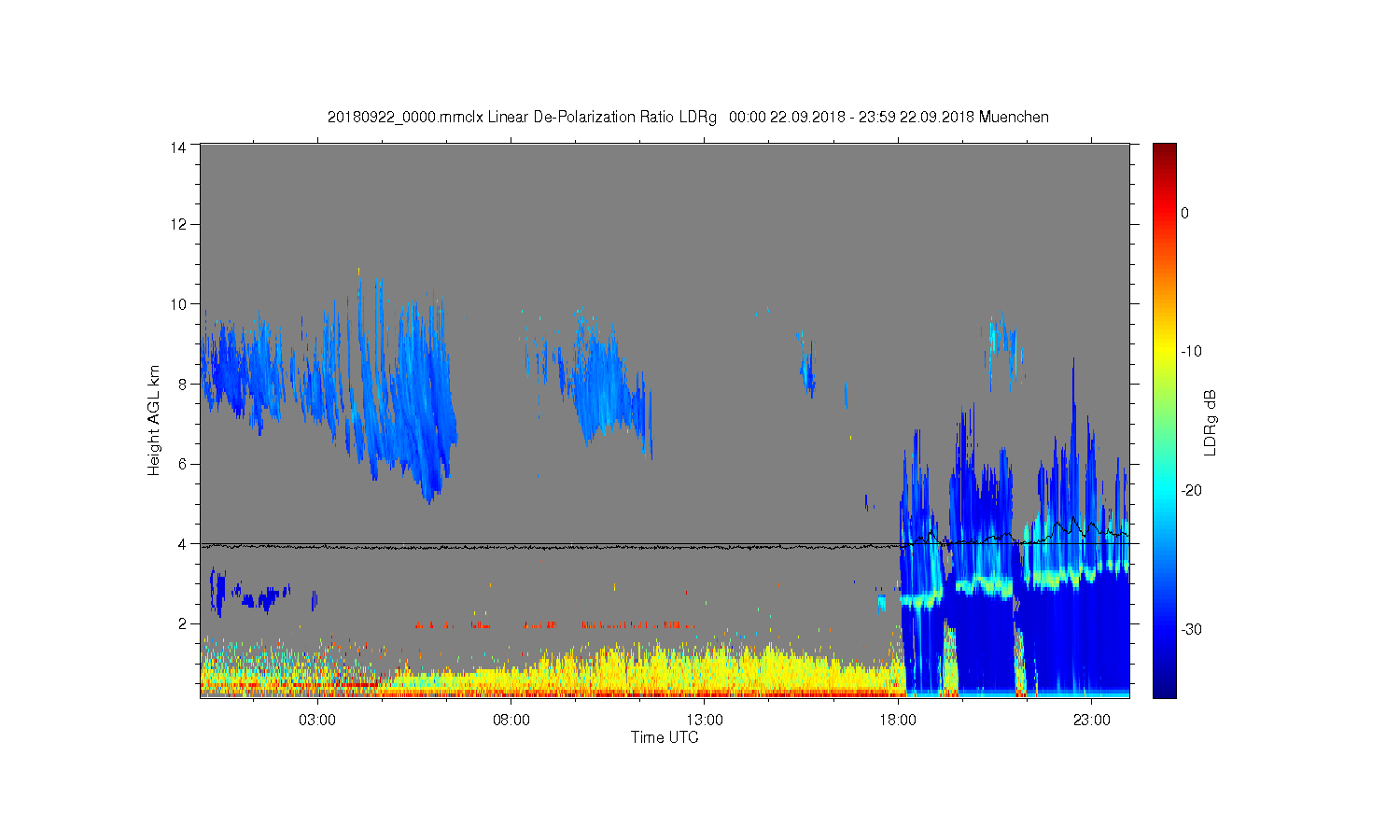The height and width of the screenshot is (840, 1400).
Task: Click the 'Time UTC' axis label
Action: tap(665, 737)
